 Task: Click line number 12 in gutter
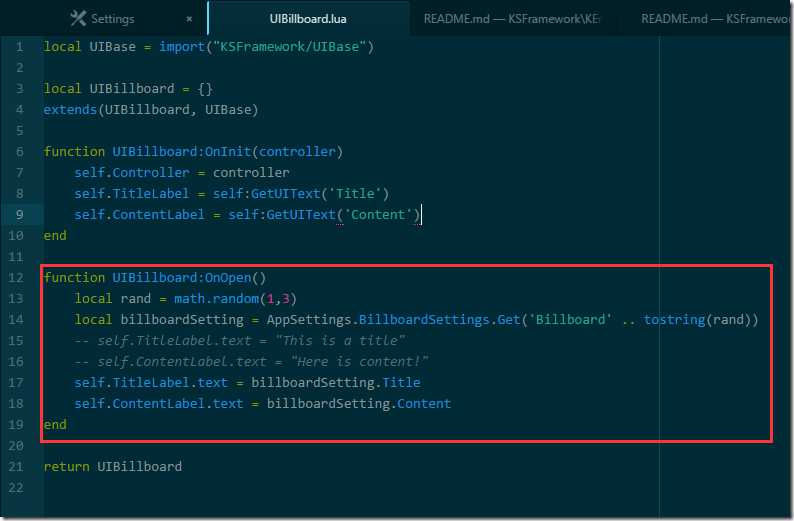coord(16,277)
